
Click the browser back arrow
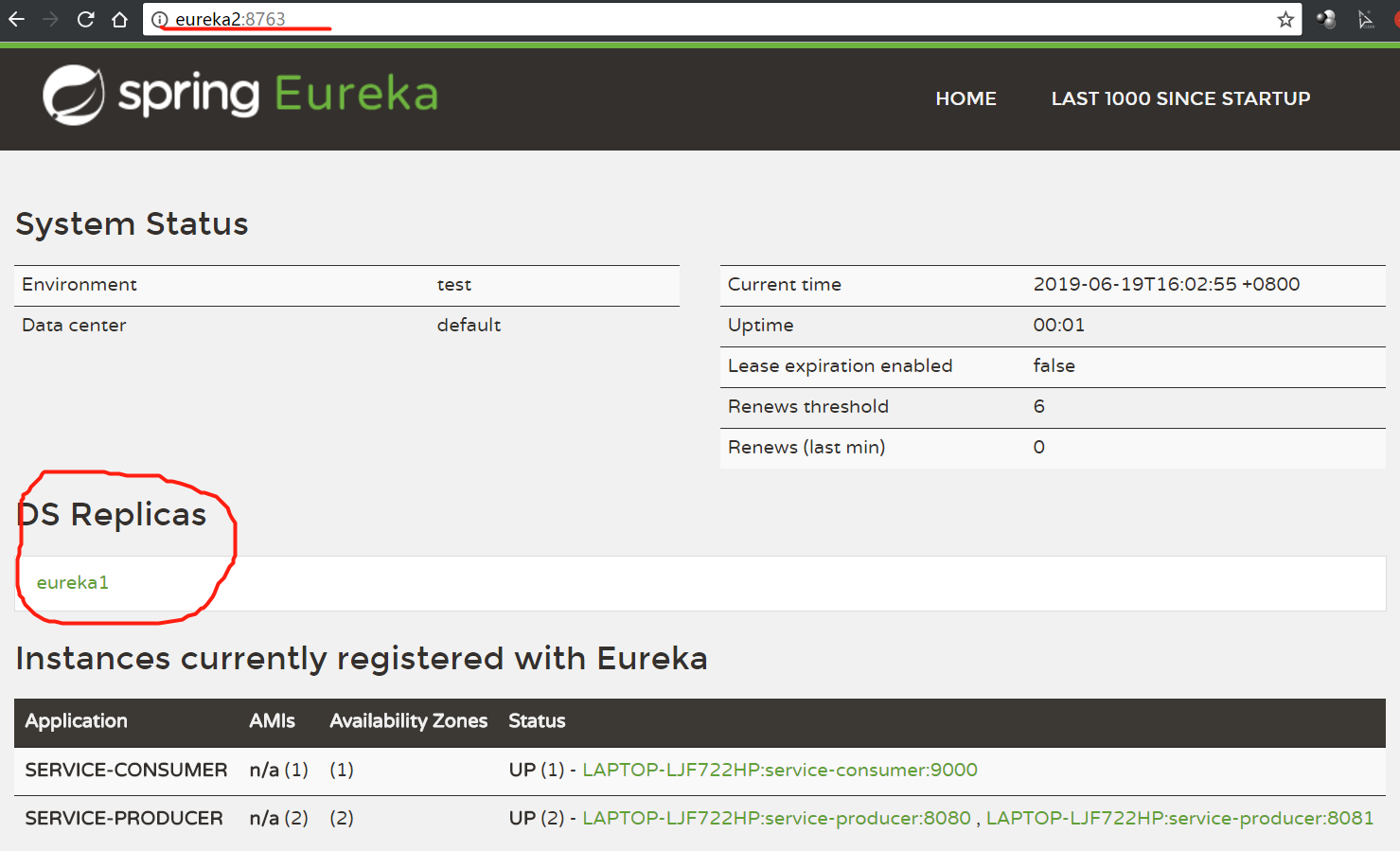click(17, 19)
